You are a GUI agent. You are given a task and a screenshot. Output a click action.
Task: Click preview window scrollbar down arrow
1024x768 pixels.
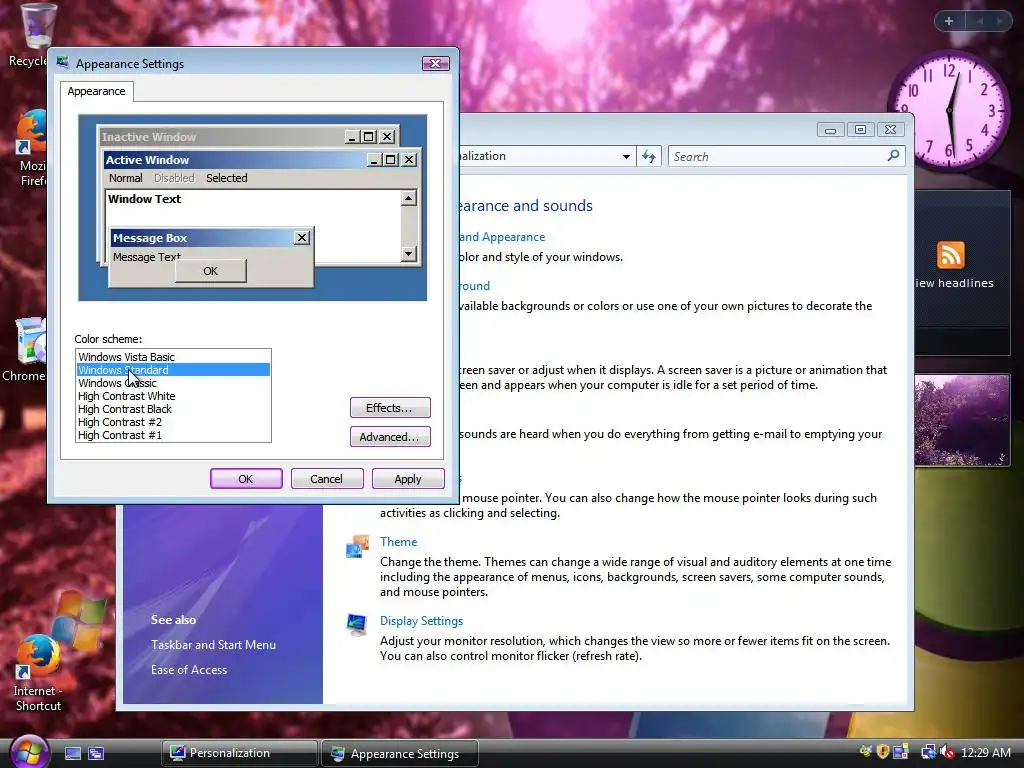pos(409,253)
